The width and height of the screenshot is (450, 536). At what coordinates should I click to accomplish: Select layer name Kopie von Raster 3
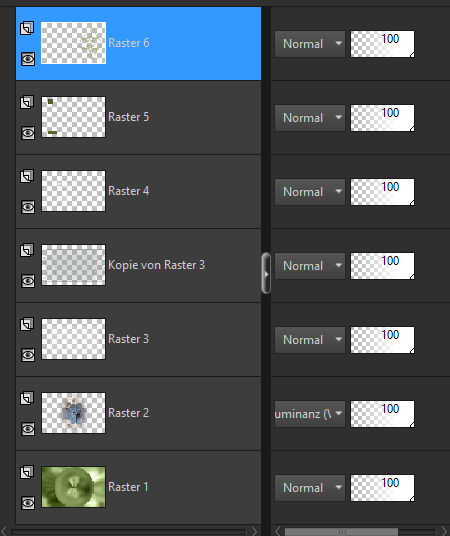156,265
